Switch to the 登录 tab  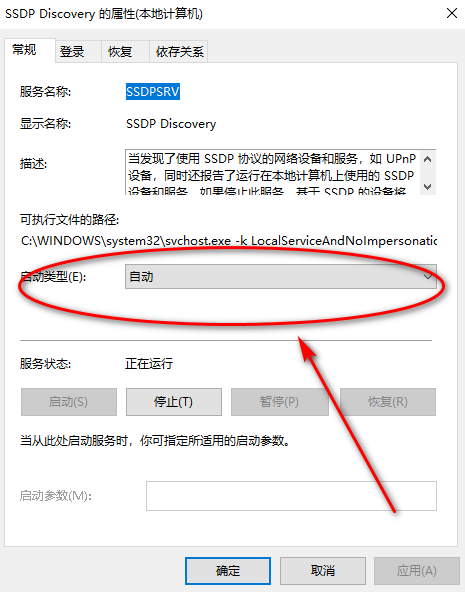(x=72, y=52)
